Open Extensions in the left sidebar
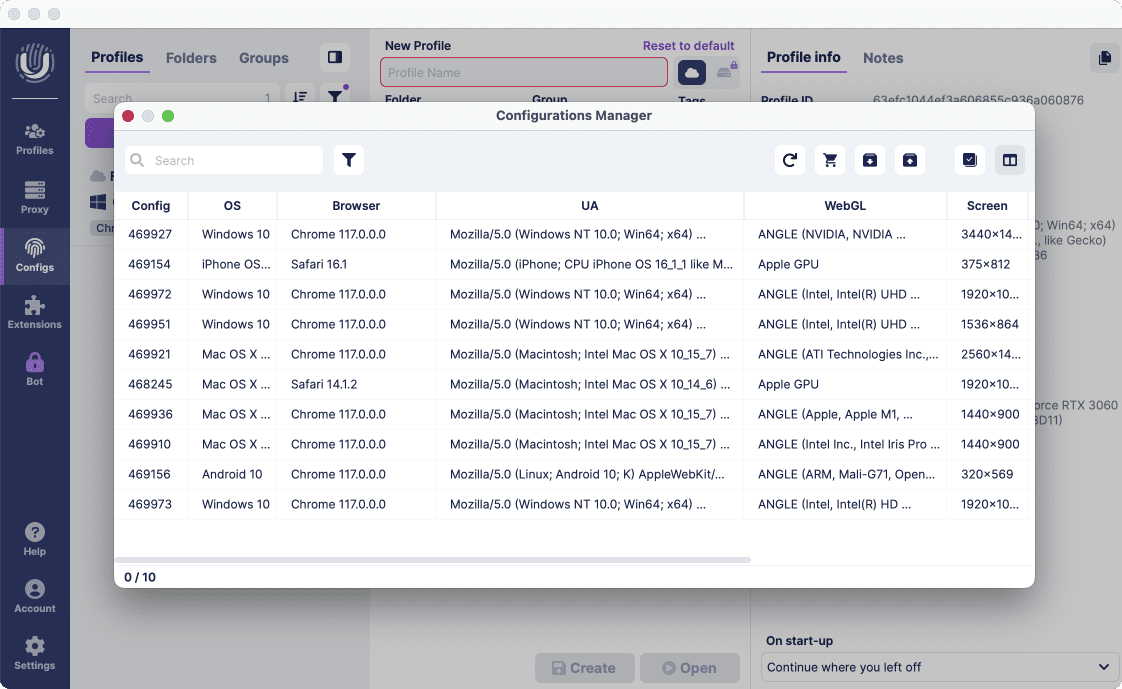The image size is (1122, 689). pos(34,313)
